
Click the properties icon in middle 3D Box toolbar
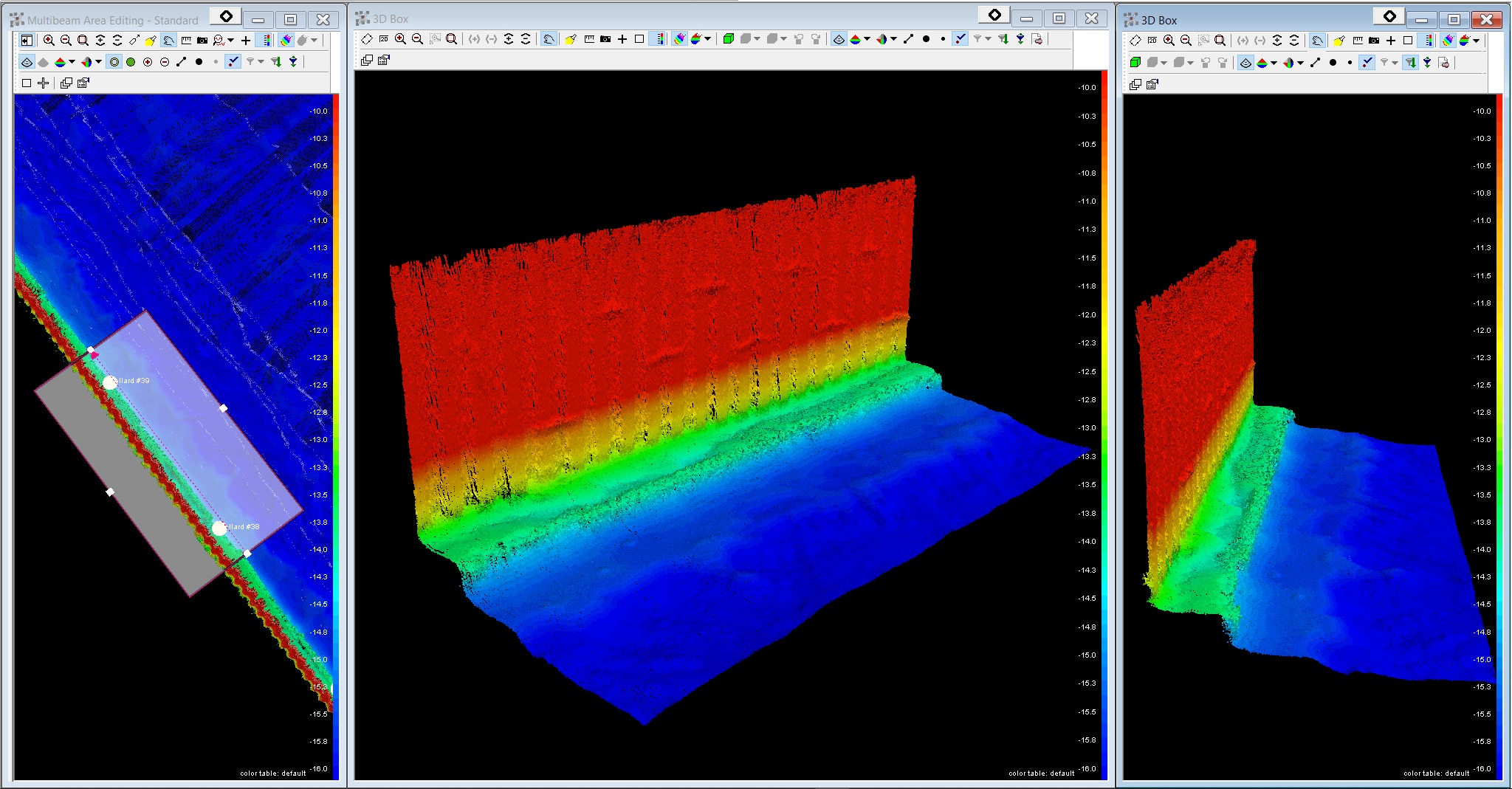(x=384, y=60)
